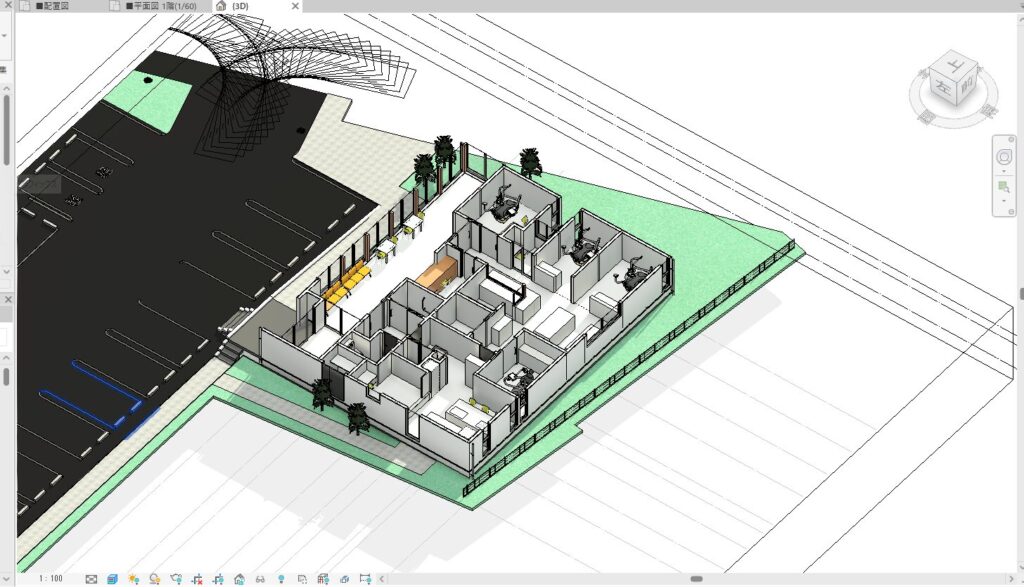Open the Detail Level icon in view bar
1024x587 pixels.
pos(91,579)
